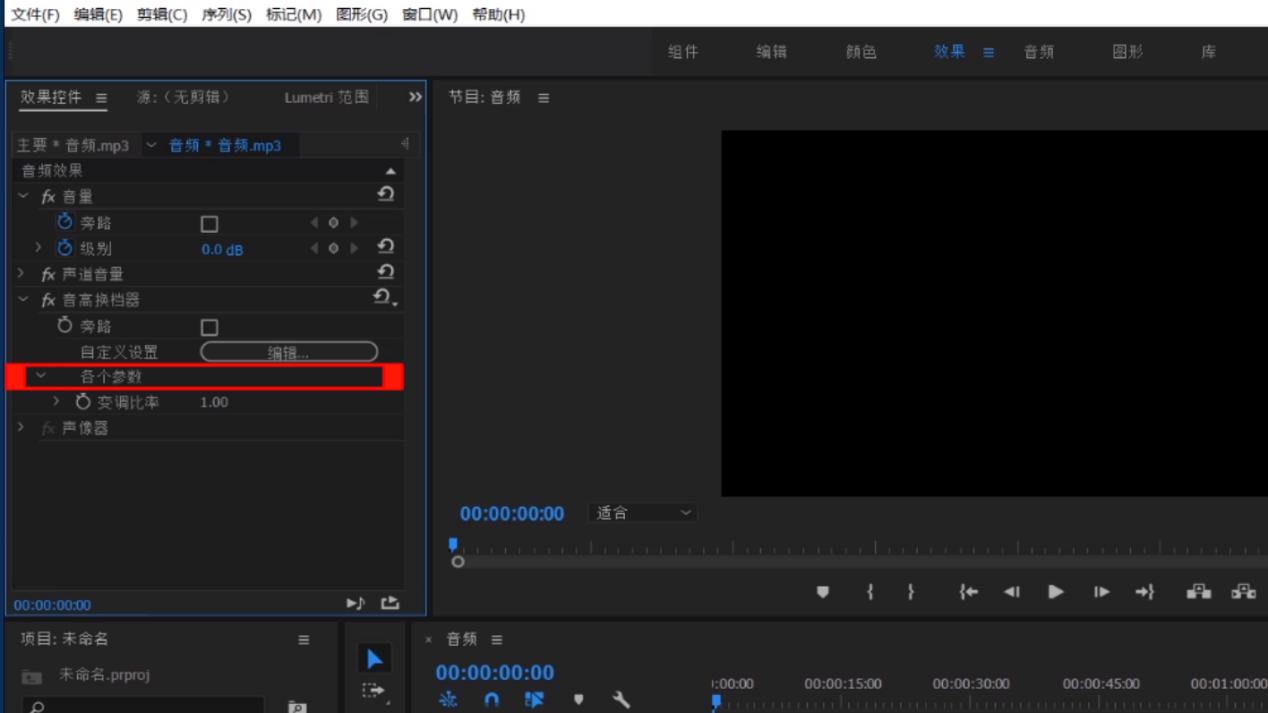Toggle the snap magnet in timeline toolbar
This screenshot has height=713, width=1268.
(x=490, y=700)
